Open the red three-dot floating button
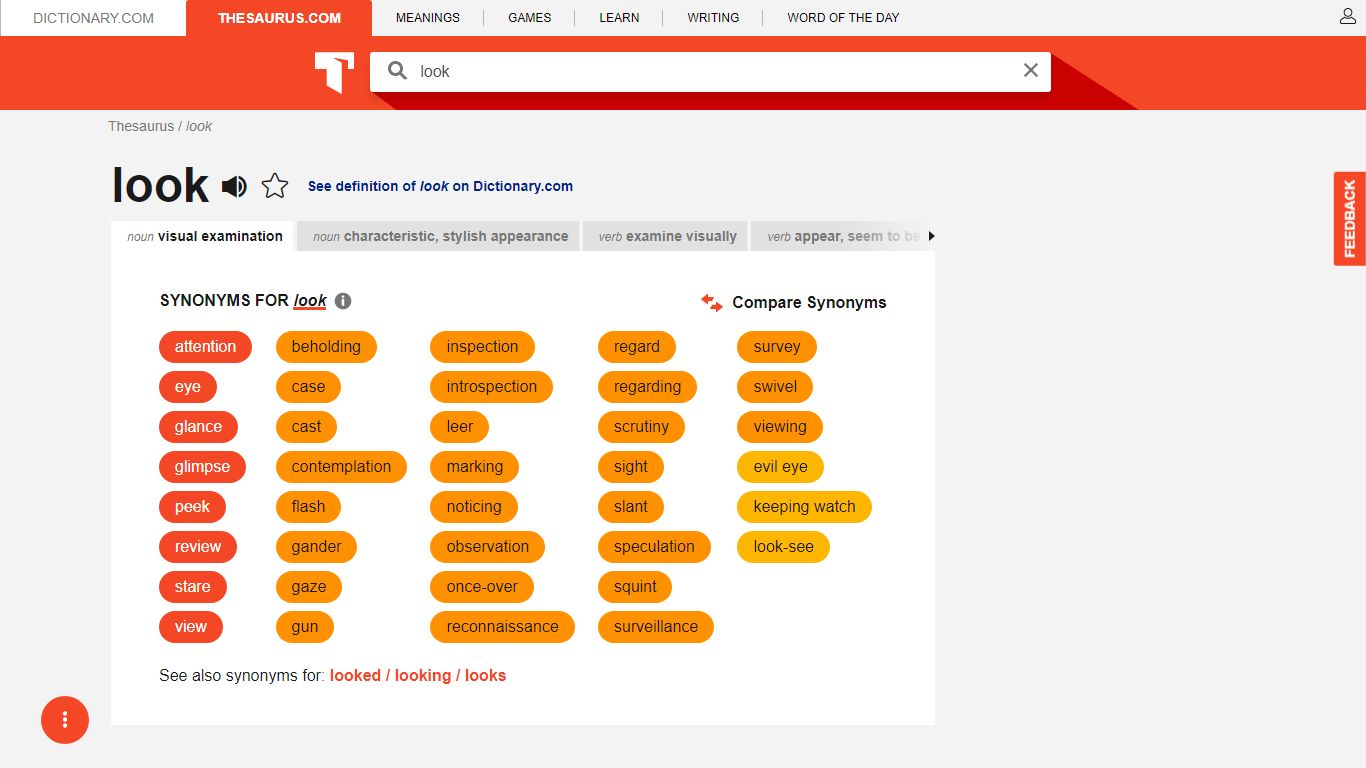Image resolution: width=1366 pixels, height=768 pixels. [65, 719]
